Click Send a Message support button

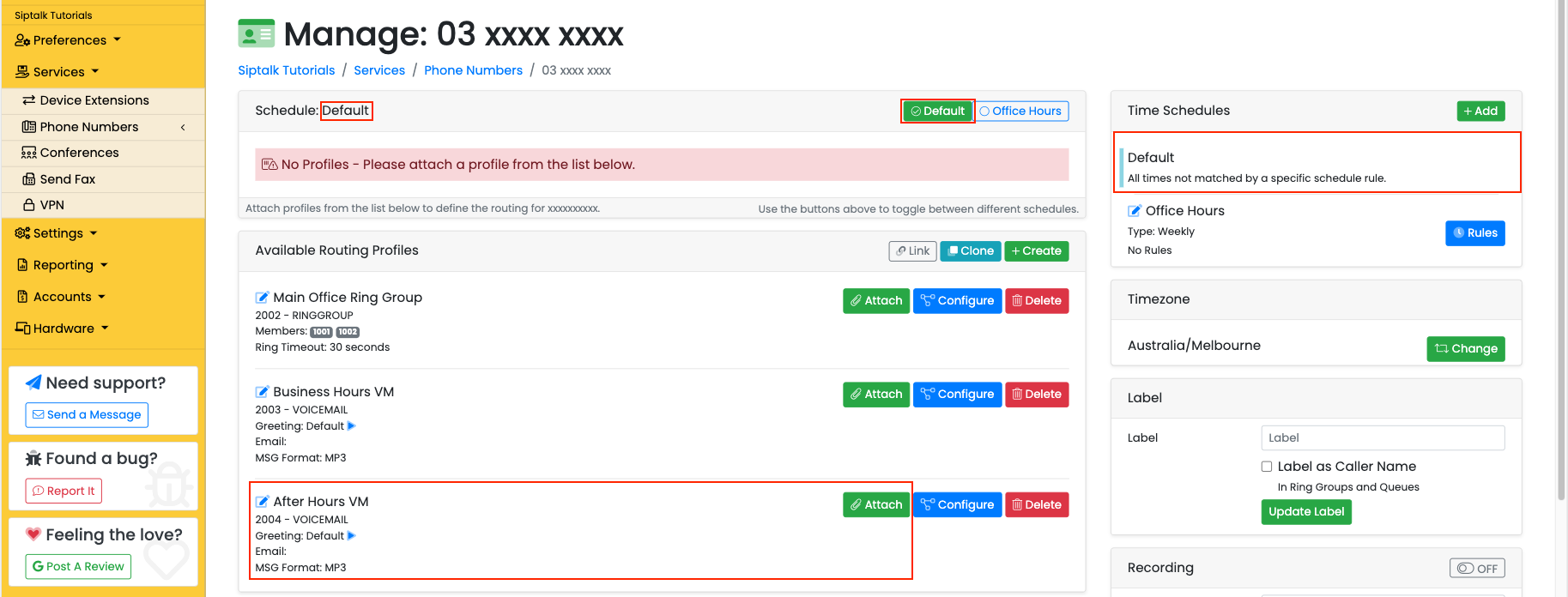[x=87, y=414]
